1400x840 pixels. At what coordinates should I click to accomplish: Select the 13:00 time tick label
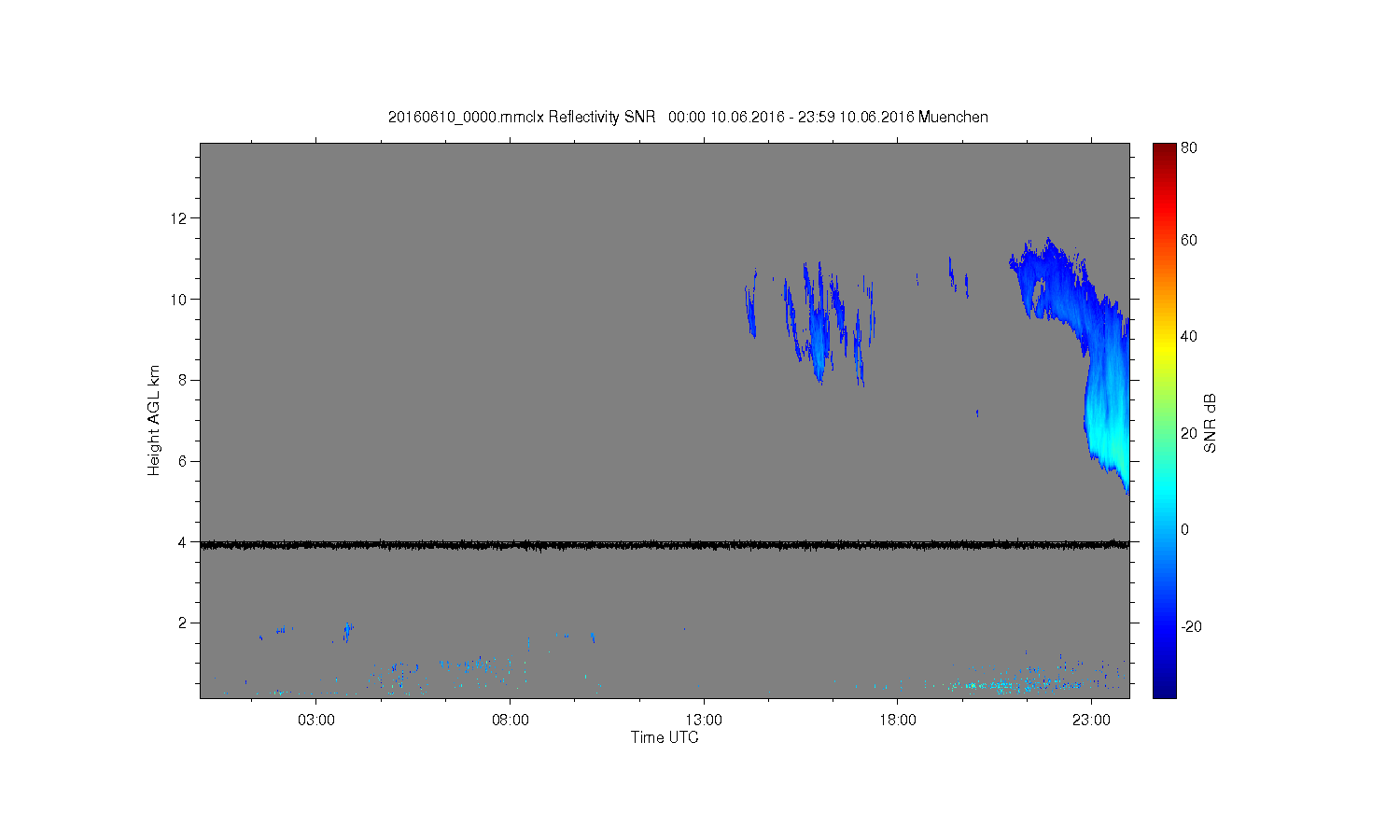pos(704,720)
